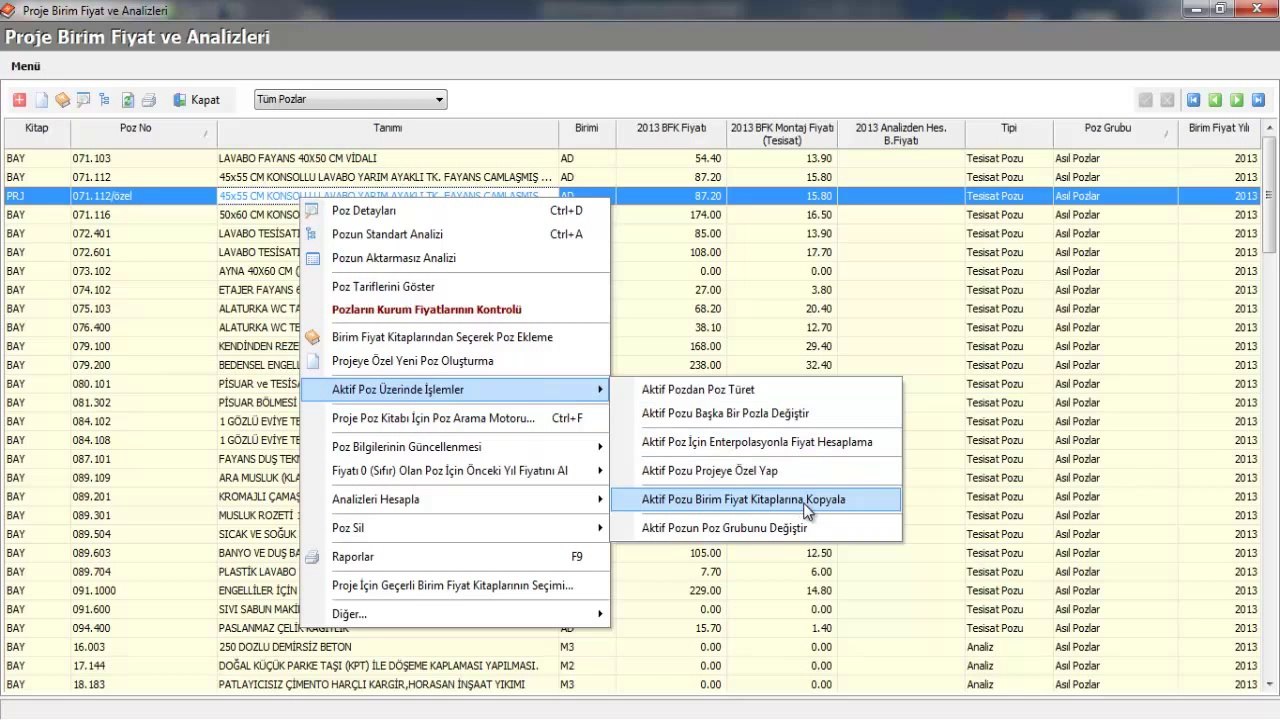Sort by Kitap column header
Screen dimensions: 1280x720
pyautogui.click(x=36, y=134)
